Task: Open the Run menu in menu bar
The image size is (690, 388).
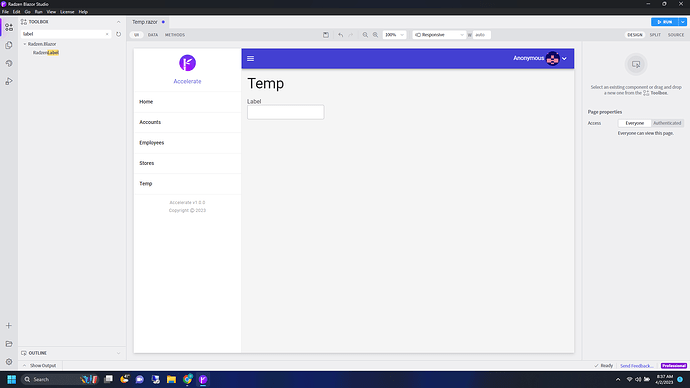Action: coord(39,12)
